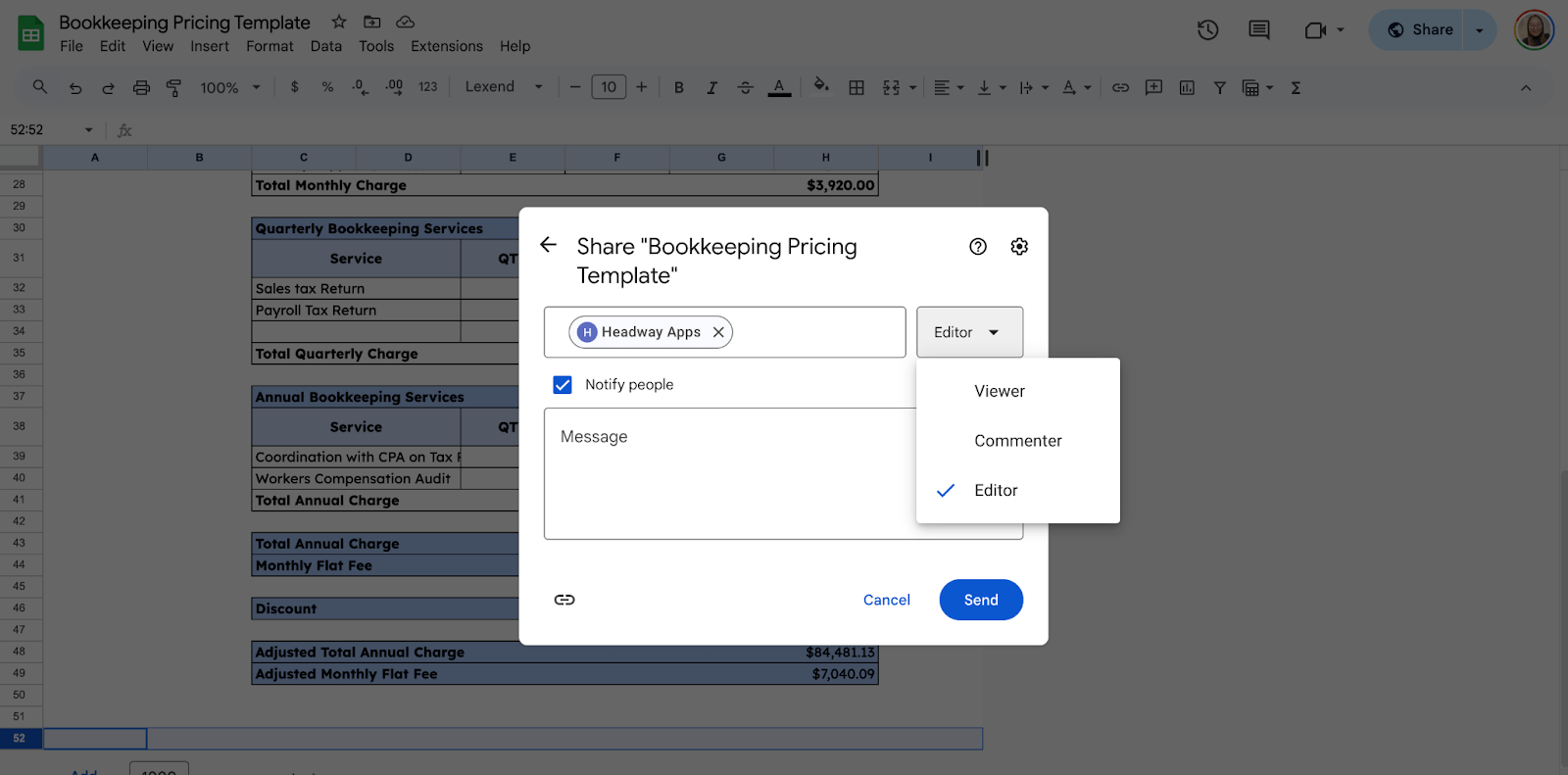Click the fill color paint bucket
1568x775 pixels.
pyautogui.click(x=821, y=86)
